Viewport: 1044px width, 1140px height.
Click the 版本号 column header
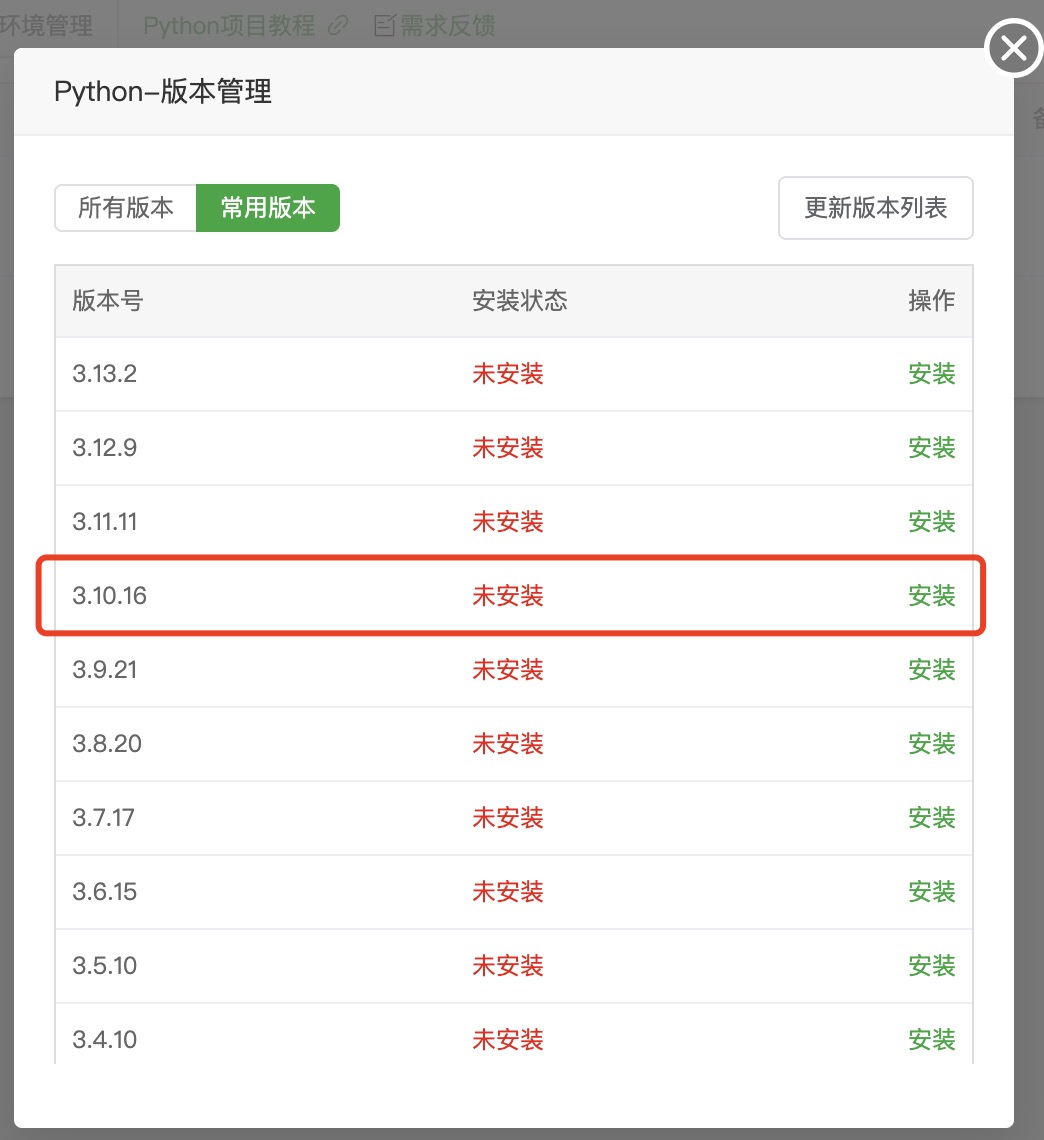tap(108, 301)
